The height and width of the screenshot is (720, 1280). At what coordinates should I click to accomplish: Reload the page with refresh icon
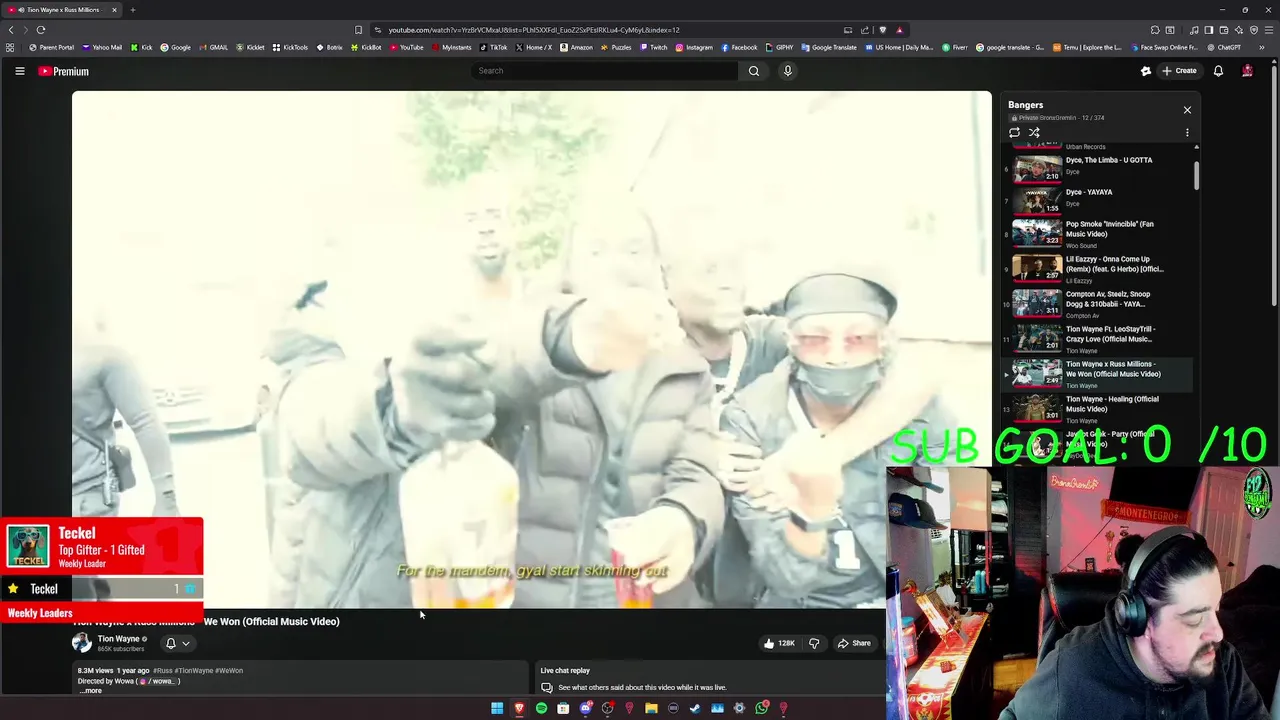pos(41,30)
